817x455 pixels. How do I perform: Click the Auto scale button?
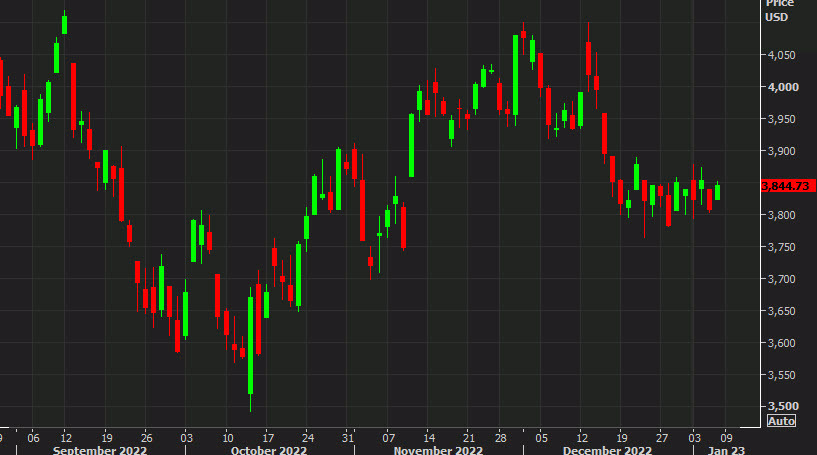[778, 421]
